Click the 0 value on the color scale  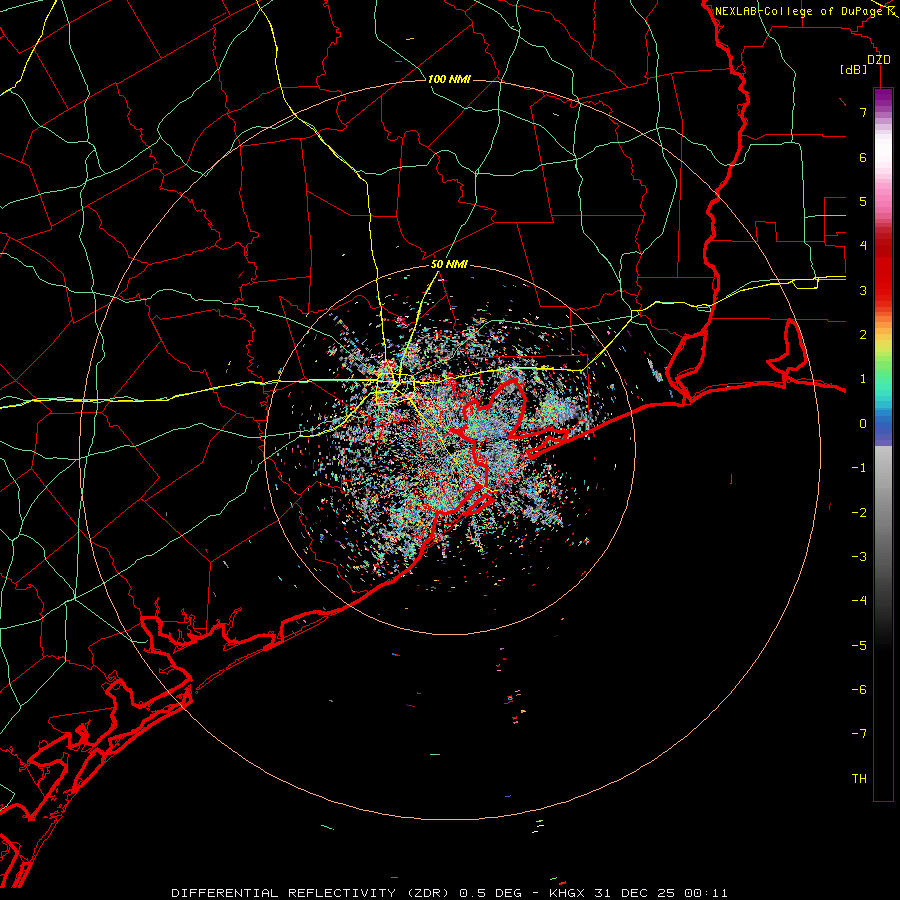tap(863, 424)
